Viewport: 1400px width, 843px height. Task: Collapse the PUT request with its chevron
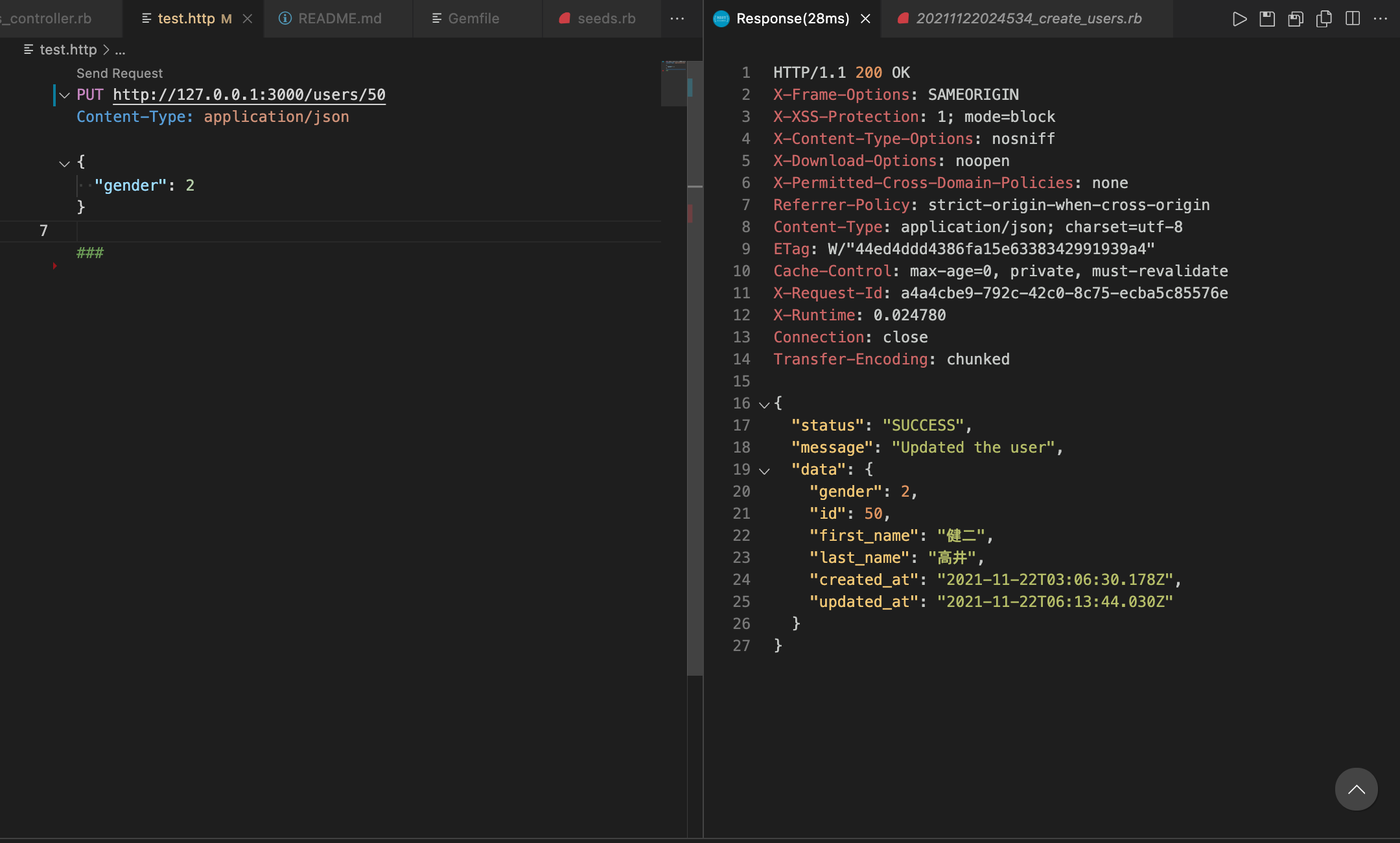click(x=64, y=95)
